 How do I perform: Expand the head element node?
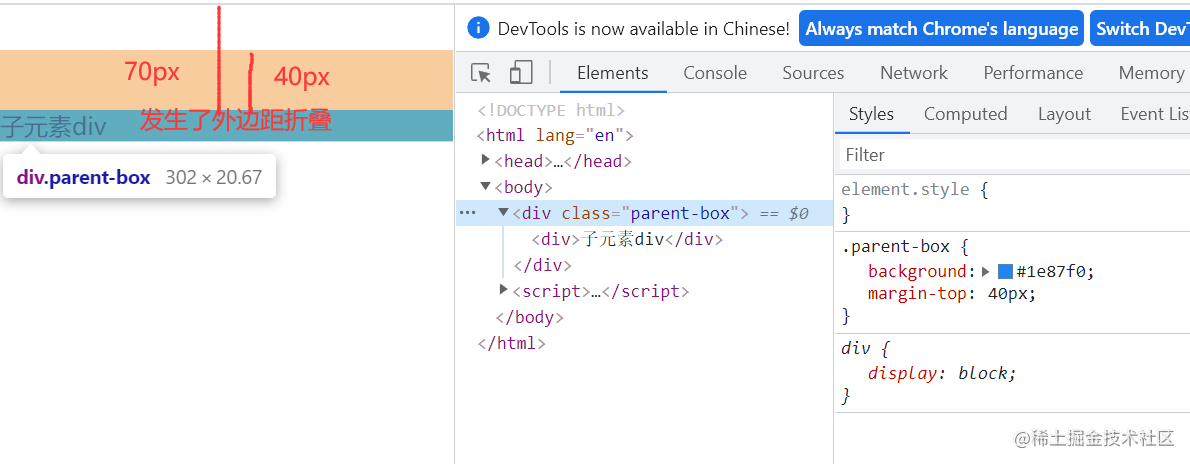coord(486,160)
